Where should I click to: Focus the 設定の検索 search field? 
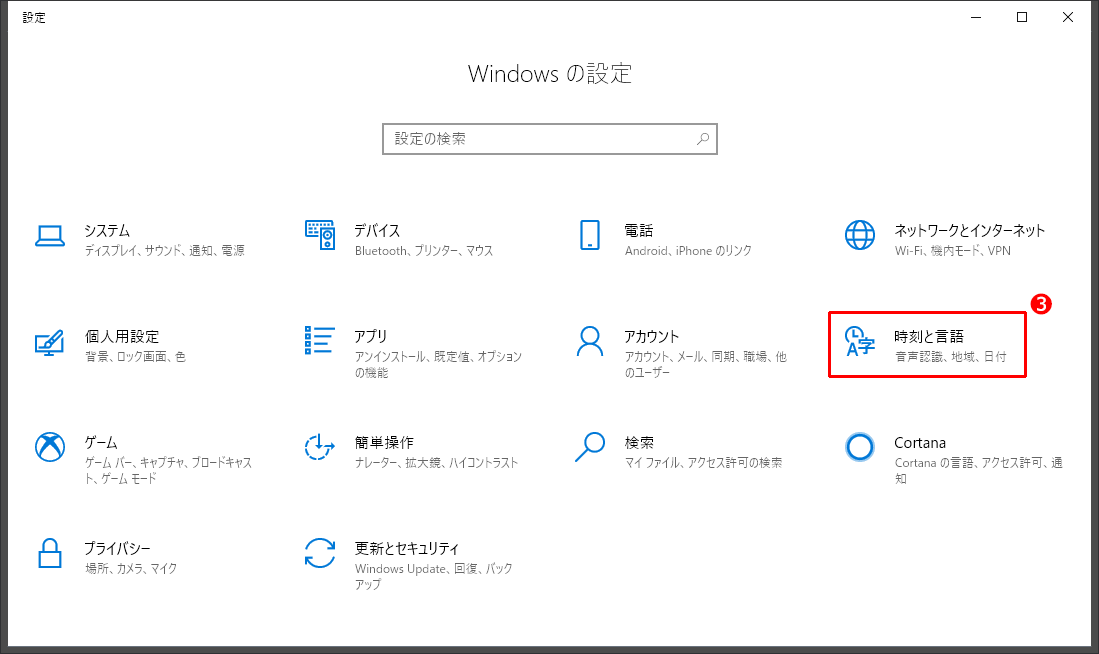pyautogui.click(x=550, y=139)
